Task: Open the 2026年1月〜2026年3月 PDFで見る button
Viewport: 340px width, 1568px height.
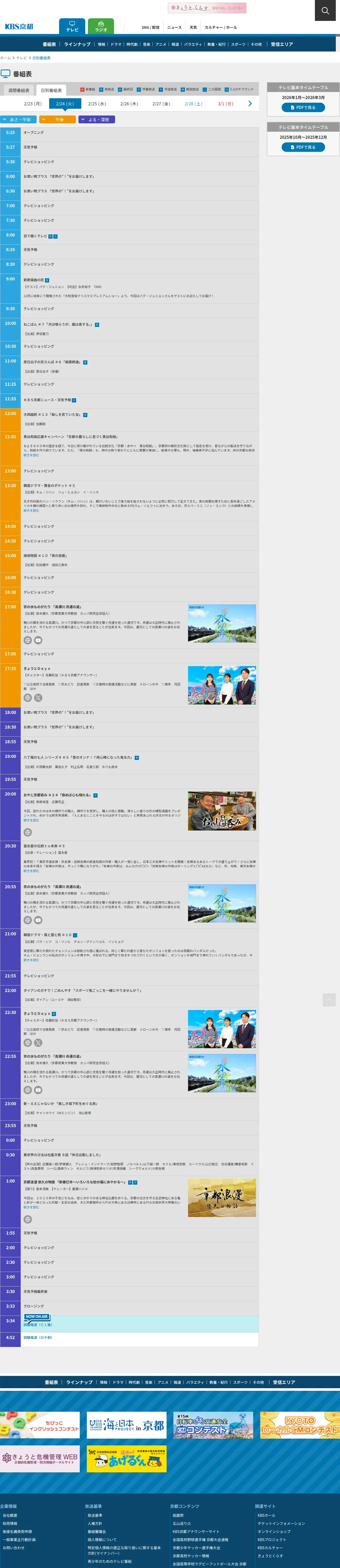Action: click(303, 108)
